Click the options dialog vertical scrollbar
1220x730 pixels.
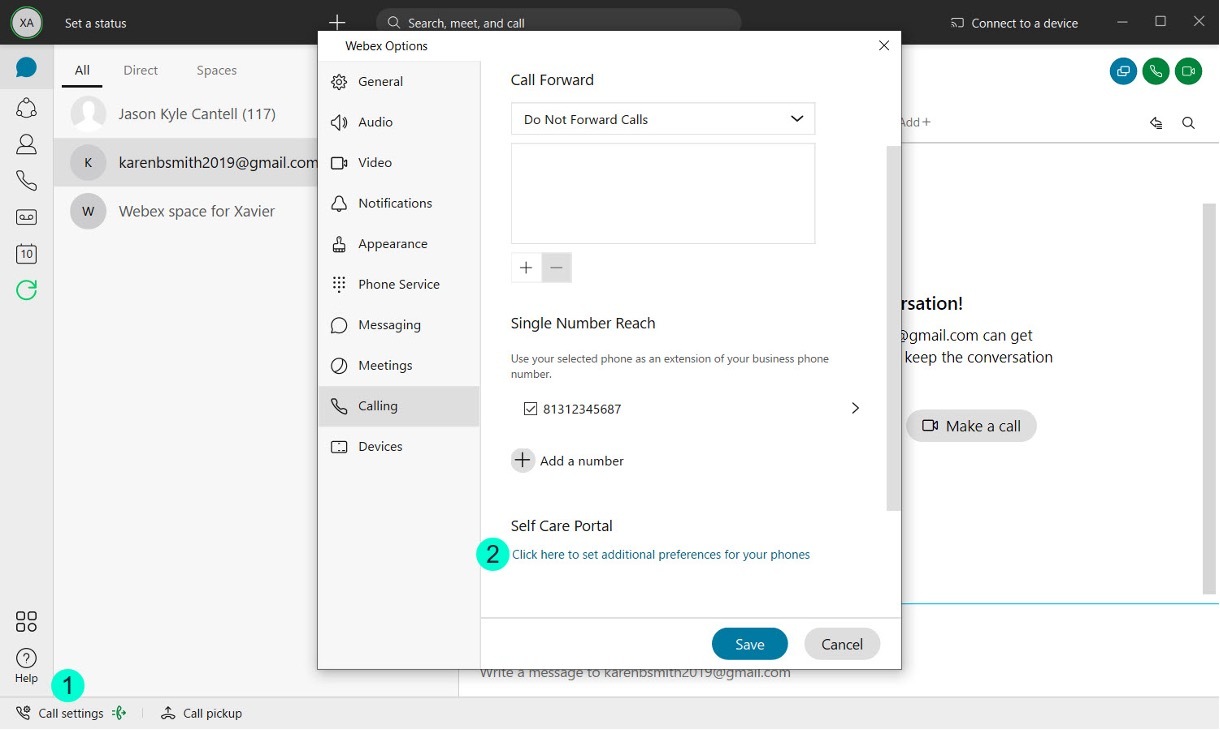click(894, 328)
